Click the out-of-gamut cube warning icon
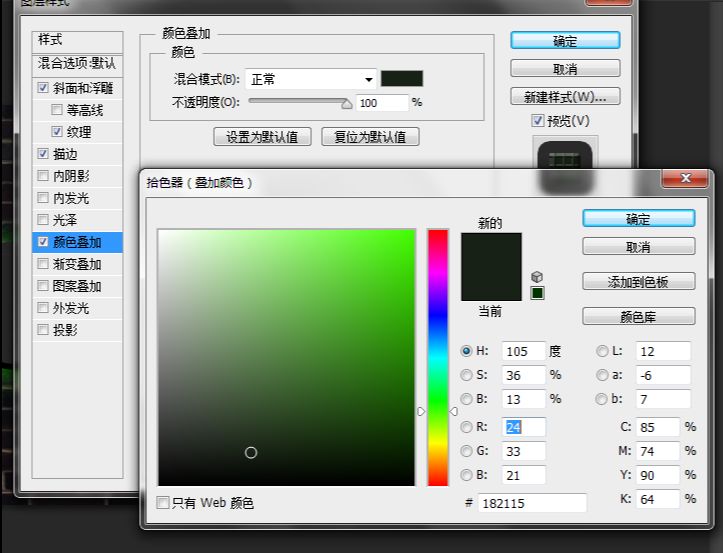 click(x=537, y=276)
